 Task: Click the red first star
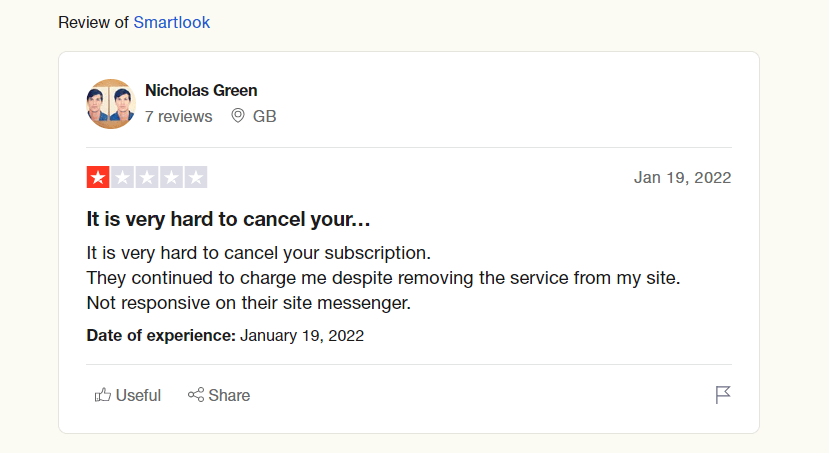pos(98,178)
